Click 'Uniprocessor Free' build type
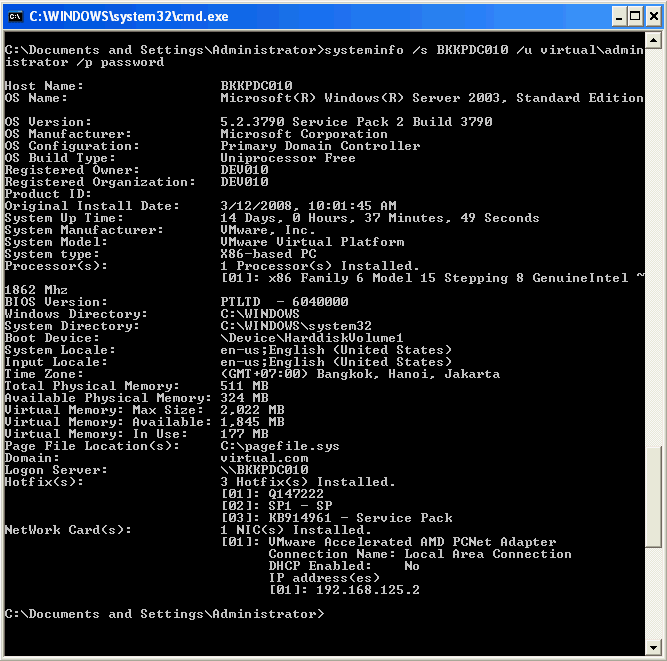Viewport: 667px width, 661px height. [288, 158]
